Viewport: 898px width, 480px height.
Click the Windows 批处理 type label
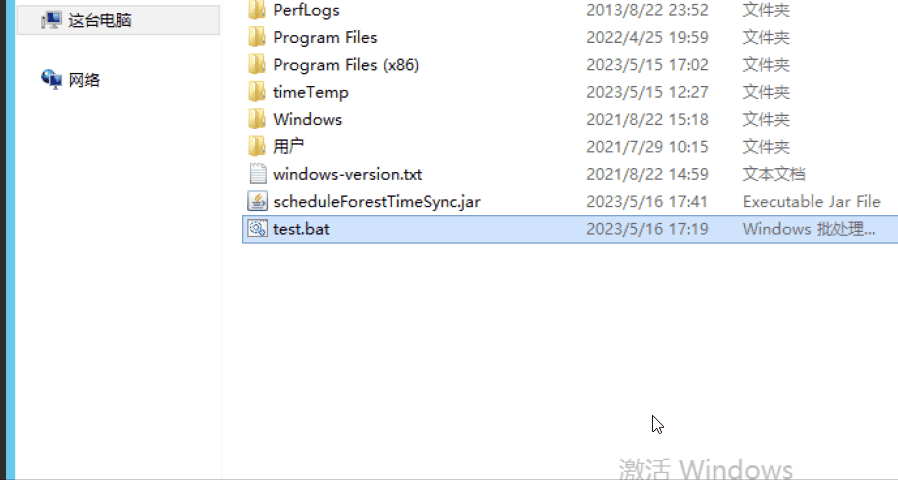pyautogui.click(x=809, y=229)
